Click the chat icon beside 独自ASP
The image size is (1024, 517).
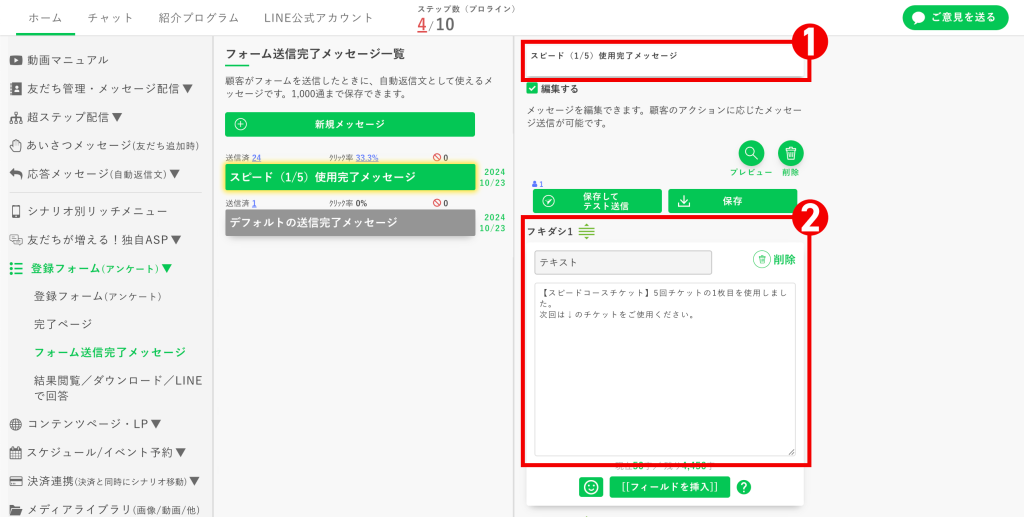(x=16, y=240)
